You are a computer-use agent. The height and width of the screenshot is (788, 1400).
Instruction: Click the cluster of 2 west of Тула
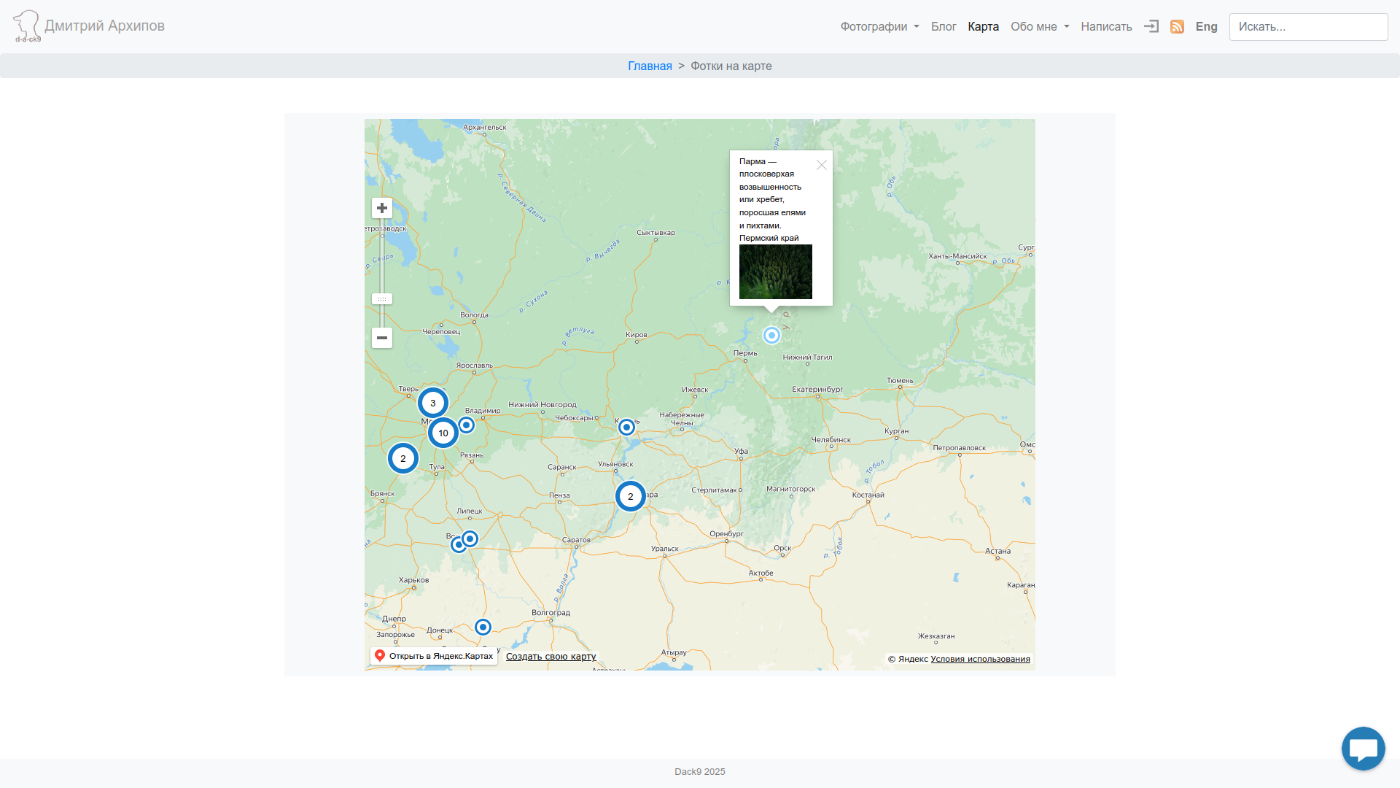(403, 459)
